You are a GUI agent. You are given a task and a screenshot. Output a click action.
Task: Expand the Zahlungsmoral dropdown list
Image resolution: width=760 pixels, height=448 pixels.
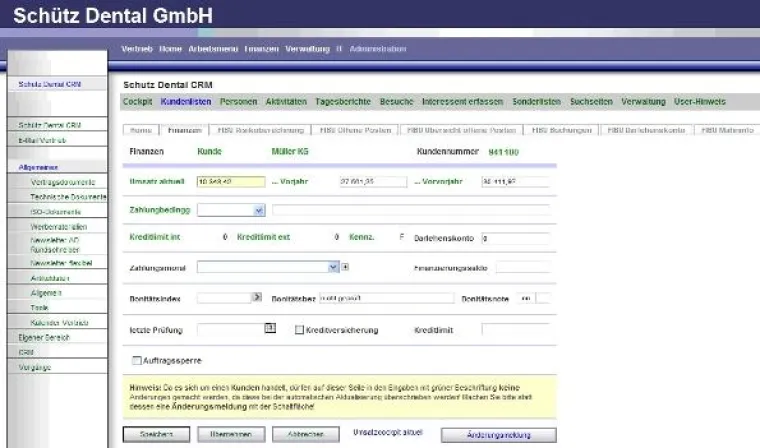click(x=333, y=267)
